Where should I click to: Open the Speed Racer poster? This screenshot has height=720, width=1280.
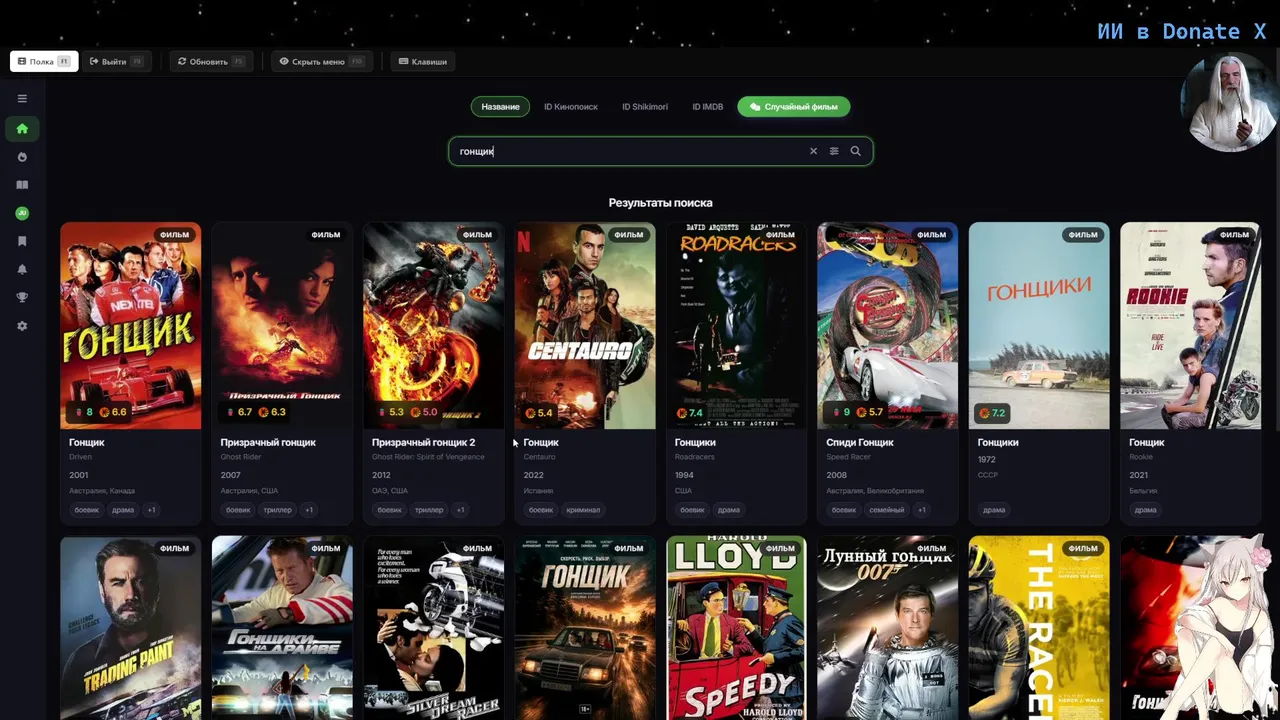888,325
